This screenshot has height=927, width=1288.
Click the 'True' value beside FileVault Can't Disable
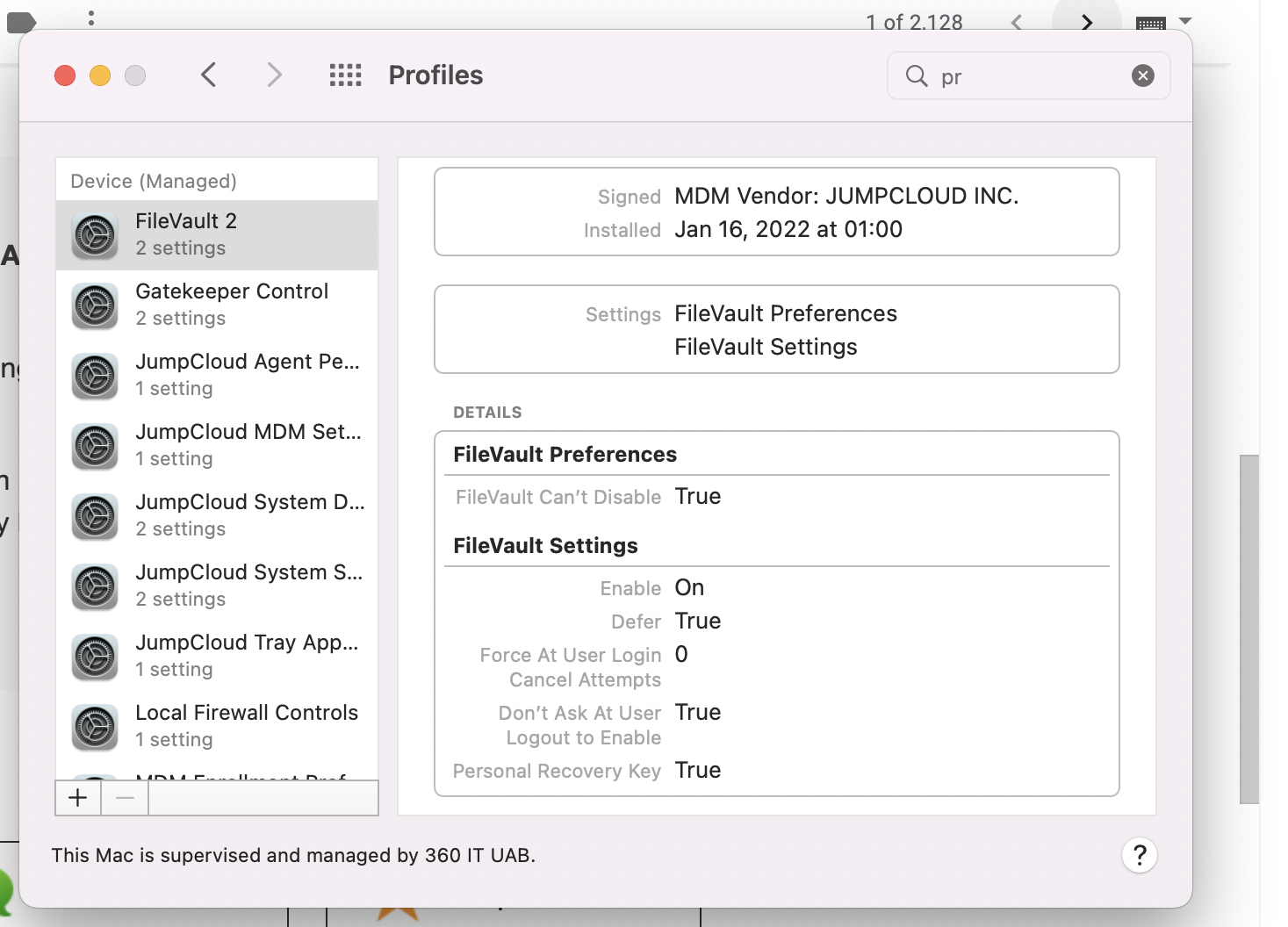[x=698, y=496]
